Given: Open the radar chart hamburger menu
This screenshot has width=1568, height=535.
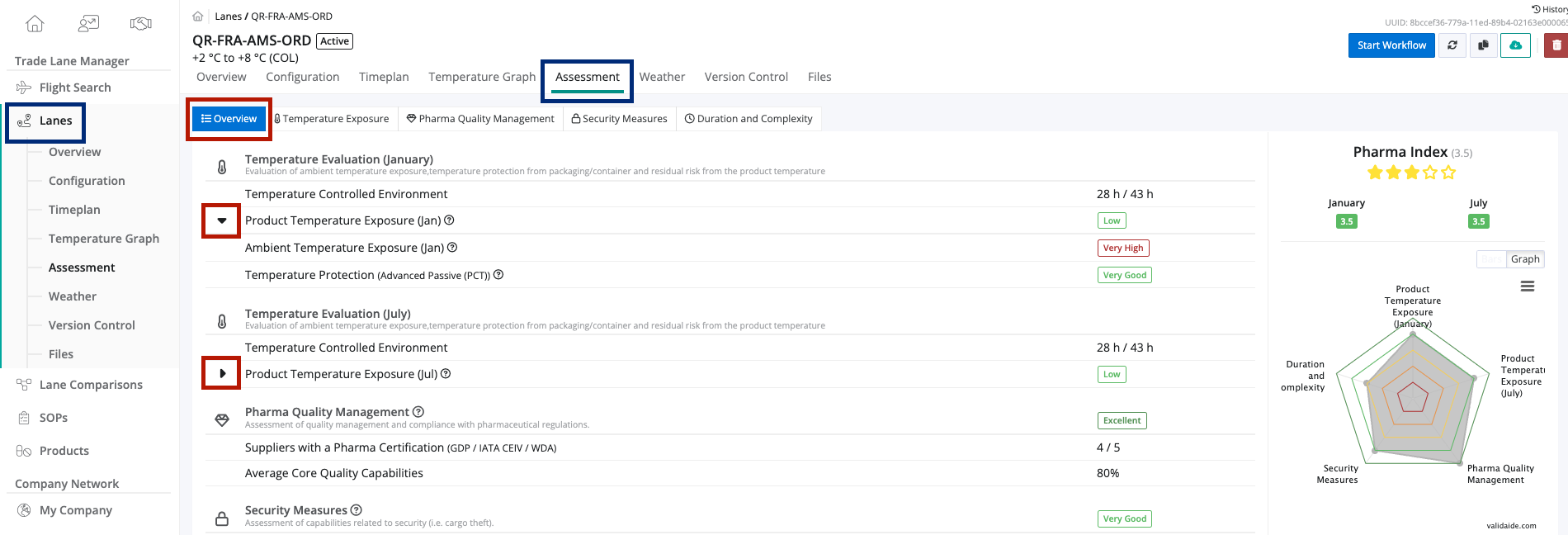Looking at the screenshot, I should coord(1528,286).
